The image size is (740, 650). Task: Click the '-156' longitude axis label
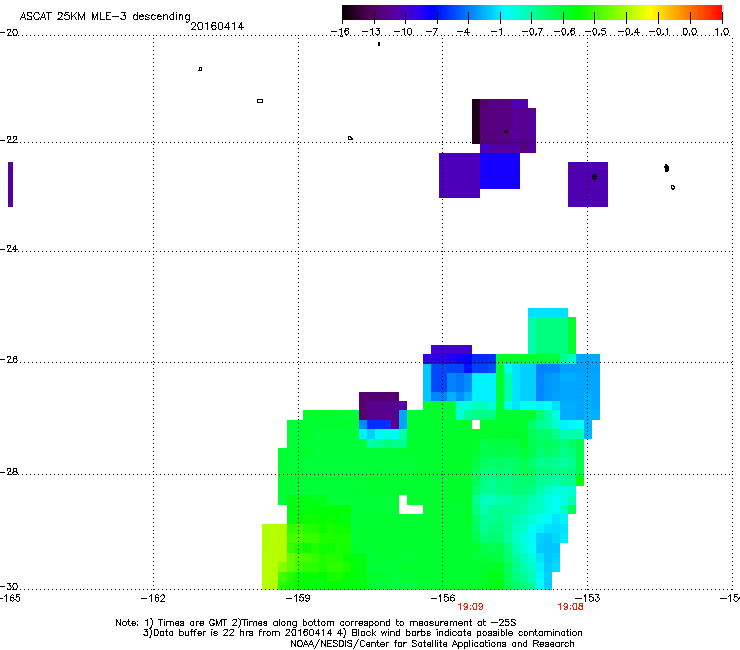[x=443, y=599]
